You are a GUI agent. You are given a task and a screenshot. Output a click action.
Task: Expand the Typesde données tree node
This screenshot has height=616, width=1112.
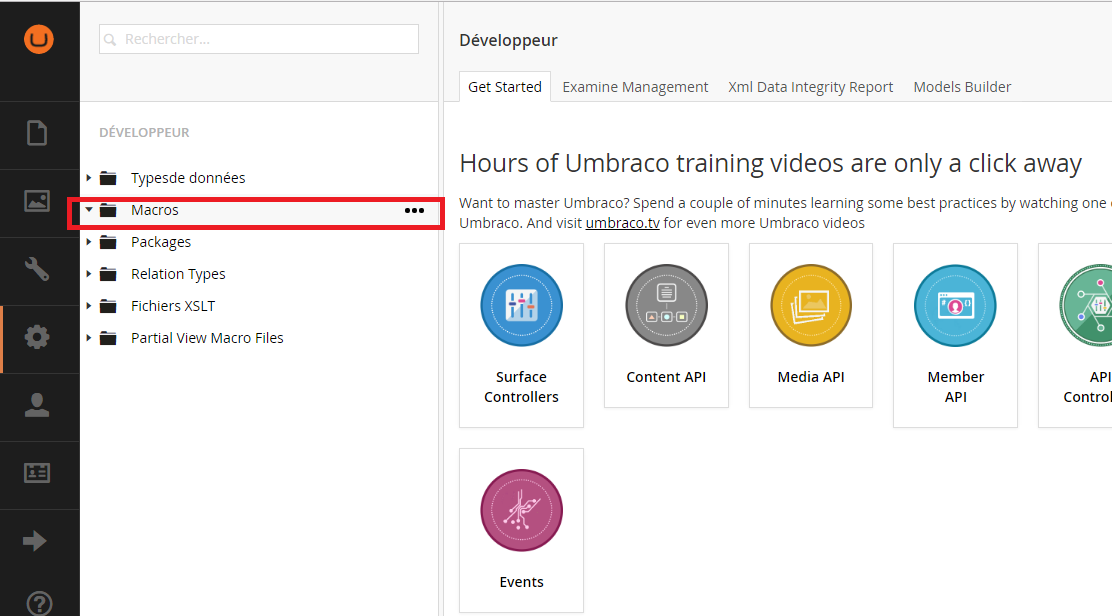[x=89, y=177]
